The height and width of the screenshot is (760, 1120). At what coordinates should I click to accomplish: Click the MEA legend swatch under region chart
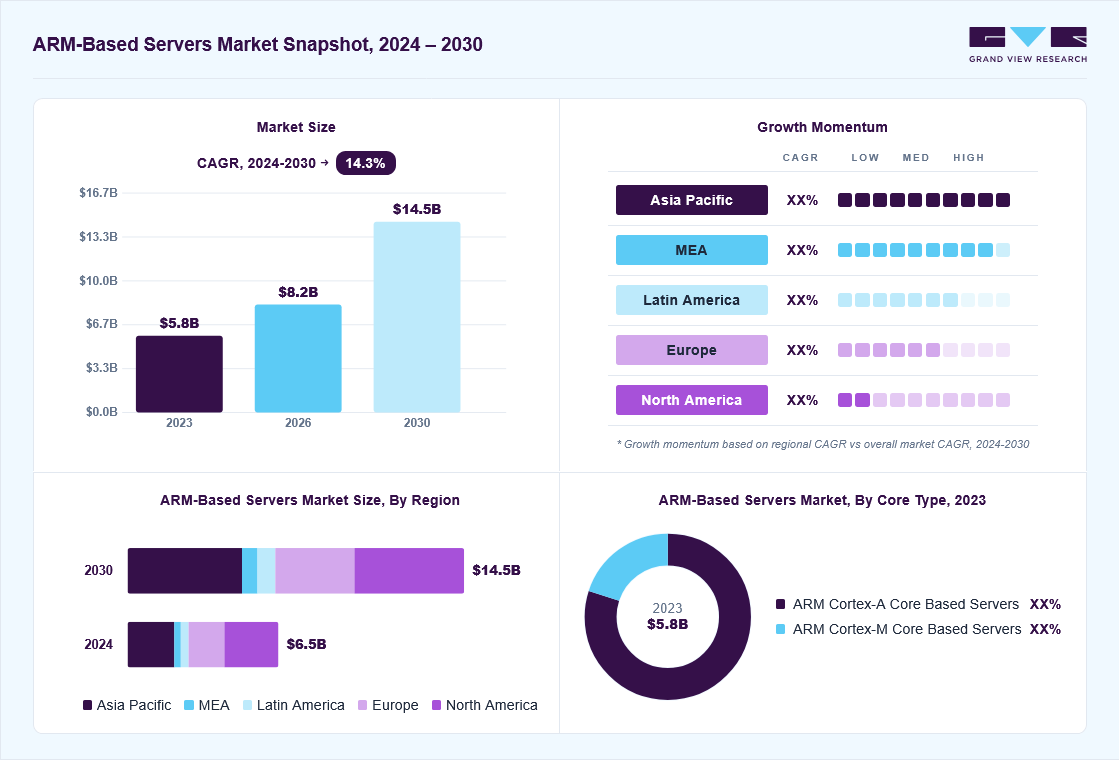tap(189, 705)
